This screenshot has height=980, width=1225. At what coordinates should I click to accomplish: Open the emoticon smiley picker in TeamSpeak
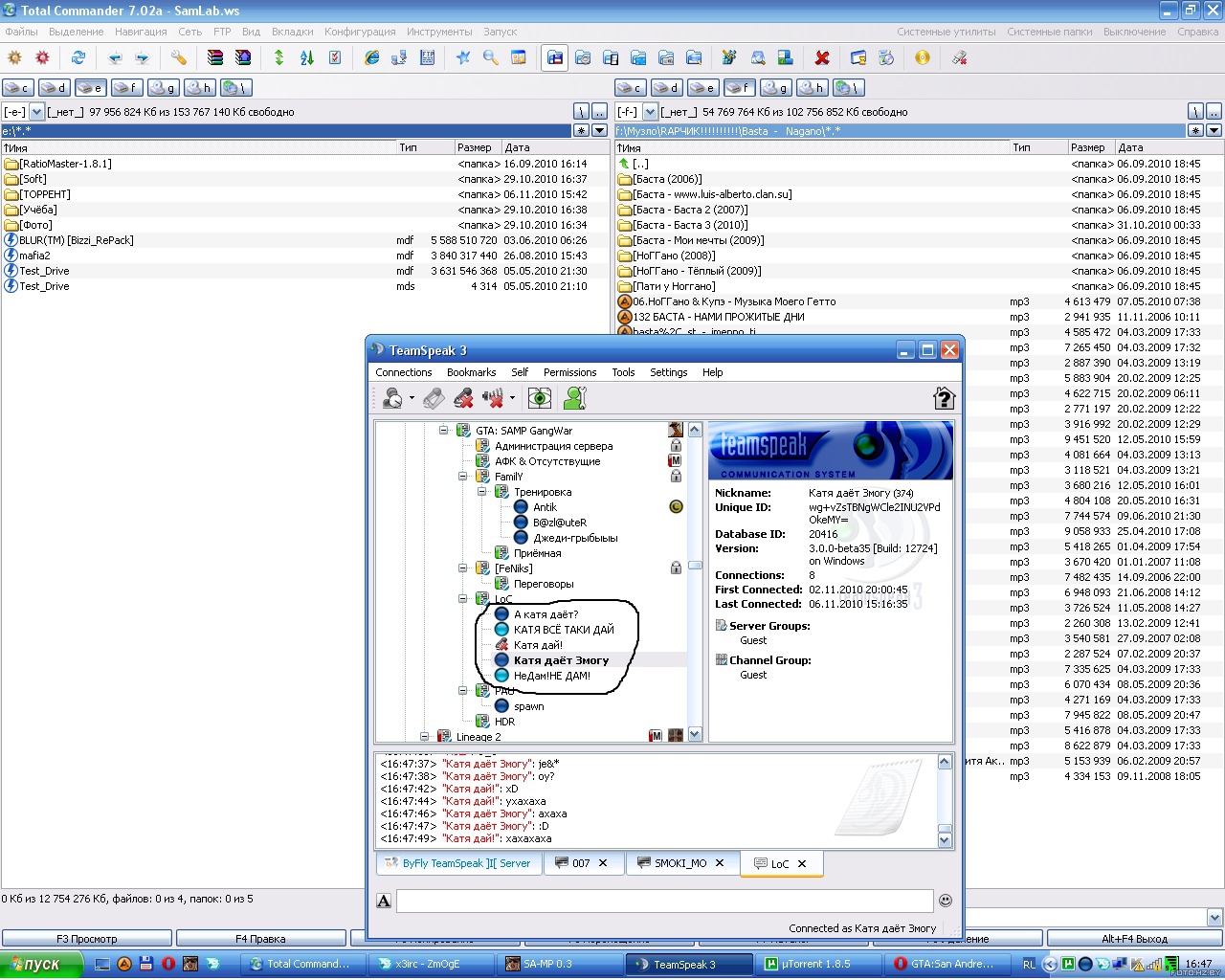coord(946,901)
